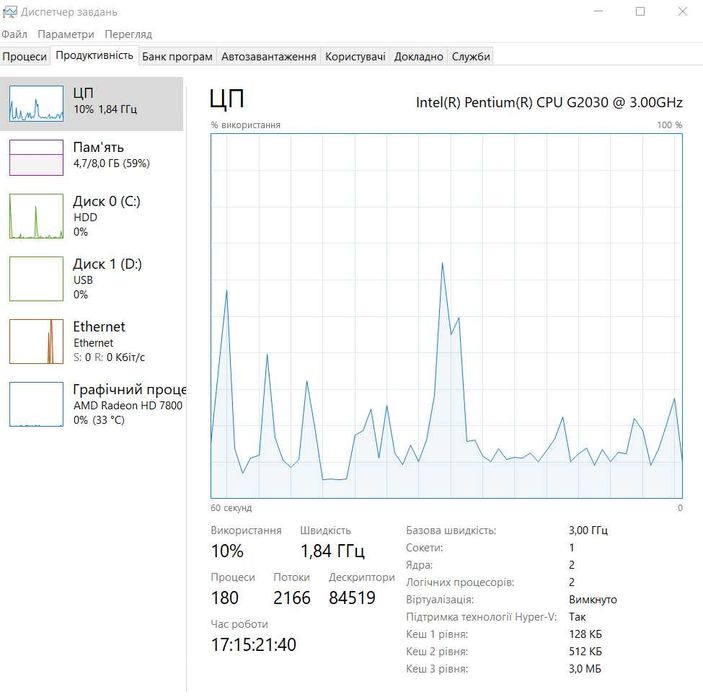Viewport: 703px width, 699px height.
Task: Click the Кеш 2 рівня 512 КБ value
Action: 585,651
